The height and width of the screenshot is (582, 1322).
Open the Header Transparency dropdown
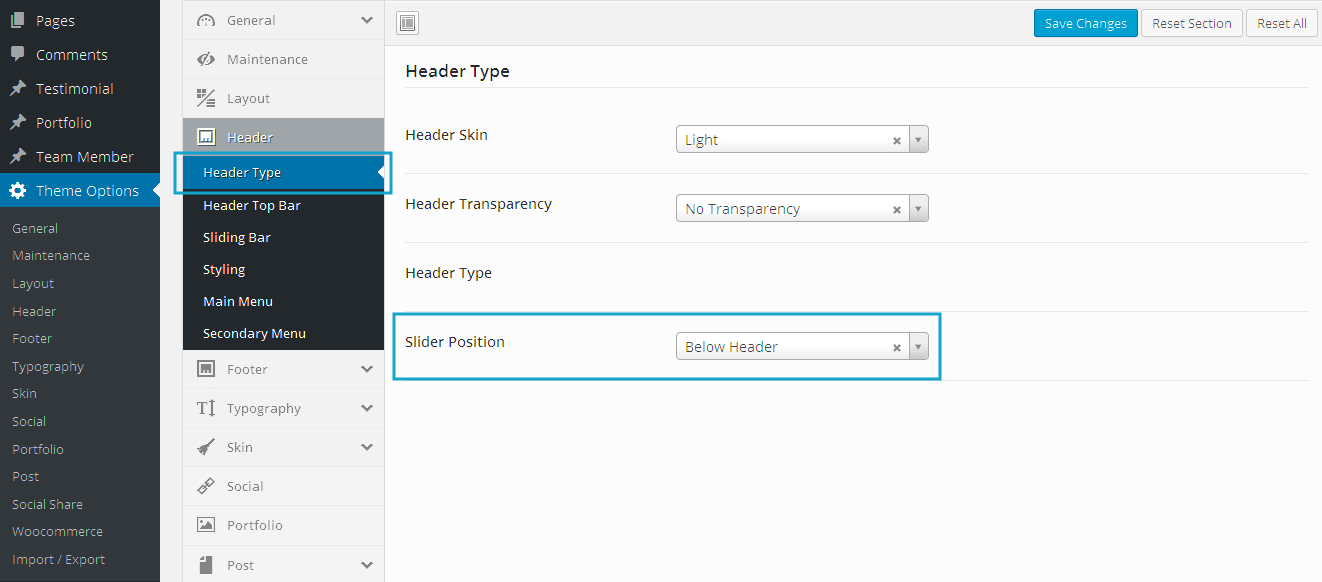tap(919, 209)
